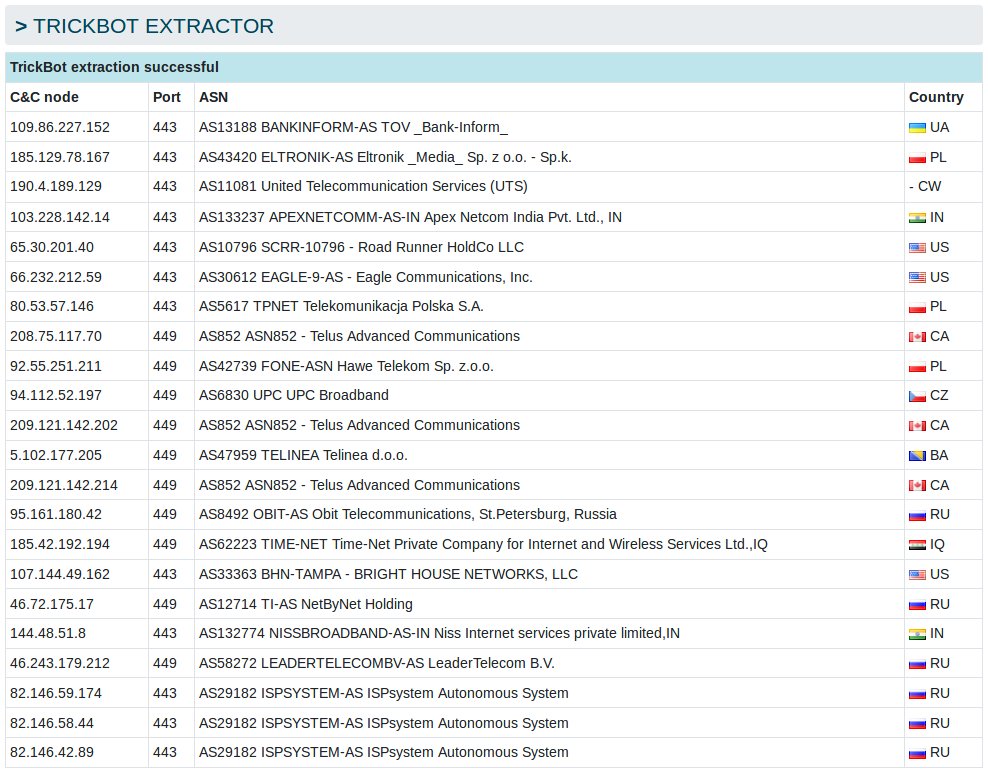The width and height of the screenshot is (988, 771).
Task: Click the Russia flag in the 82.146.58.44 row
Action: point(917,724)
